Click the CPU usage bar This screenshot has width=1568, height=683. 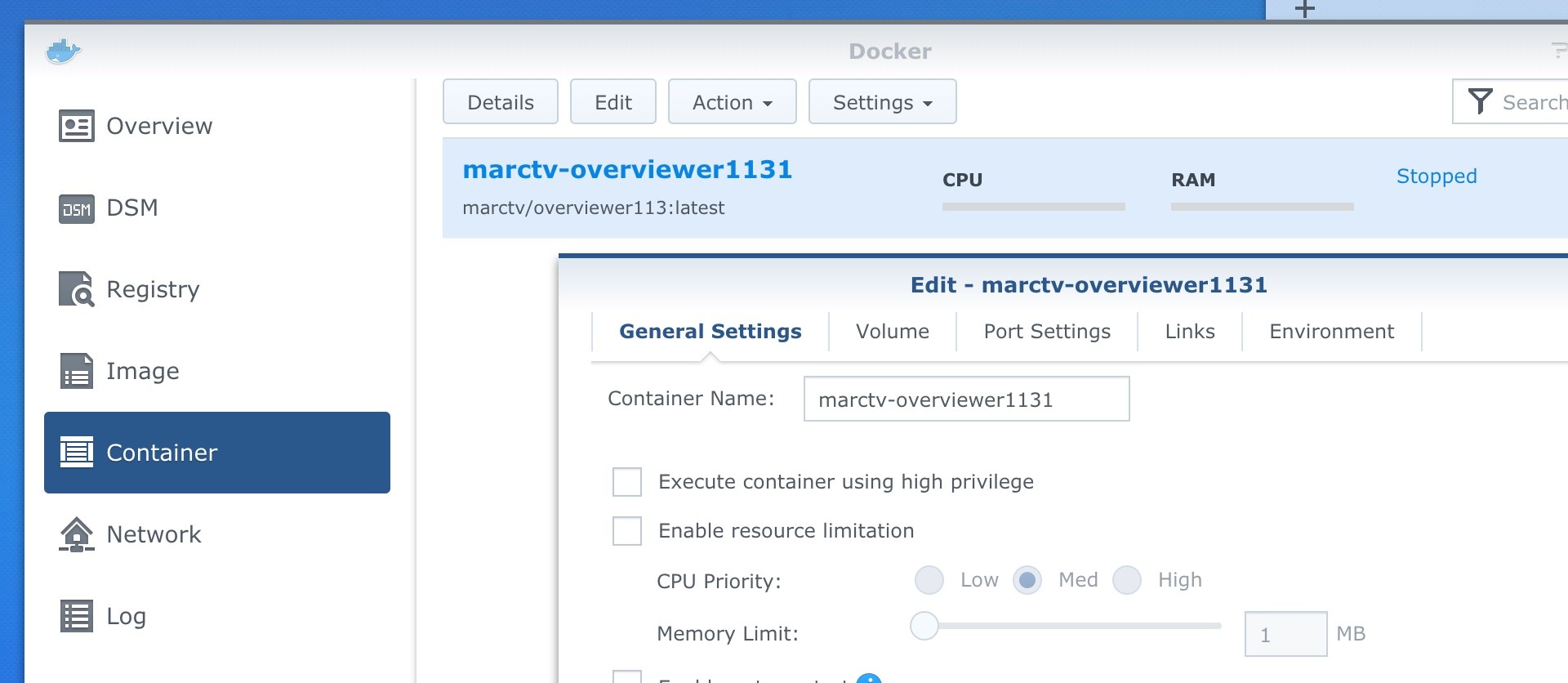click(1034, 207)
